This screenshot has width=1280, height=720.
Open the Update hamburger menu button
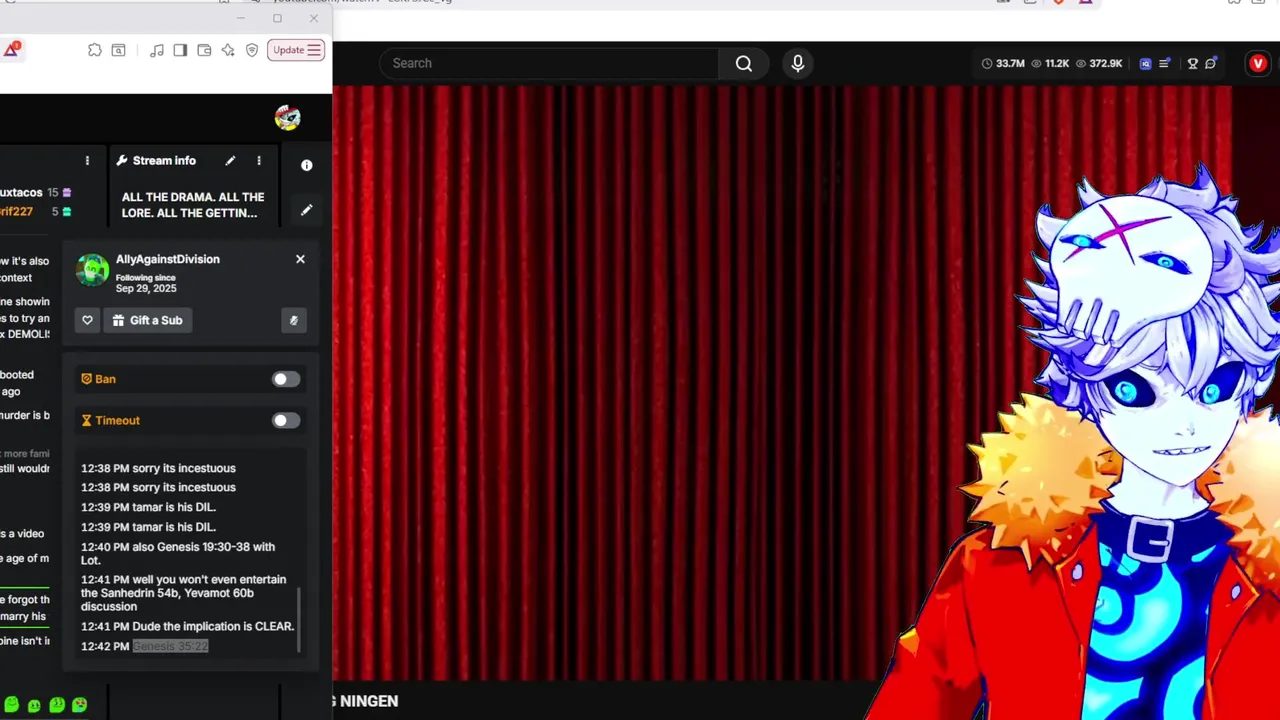[296, 50]
